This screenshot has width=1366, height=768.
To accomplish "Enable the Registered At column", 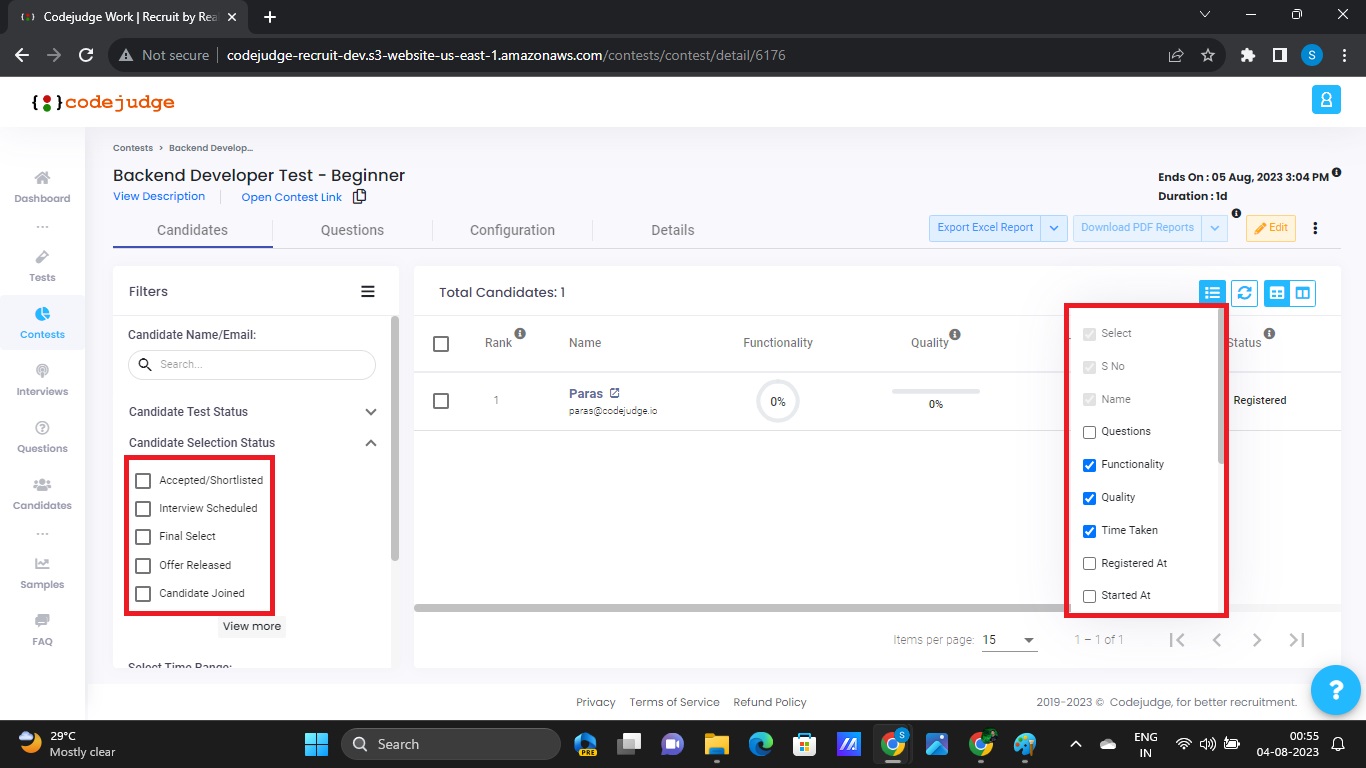I will point(1090,564).
